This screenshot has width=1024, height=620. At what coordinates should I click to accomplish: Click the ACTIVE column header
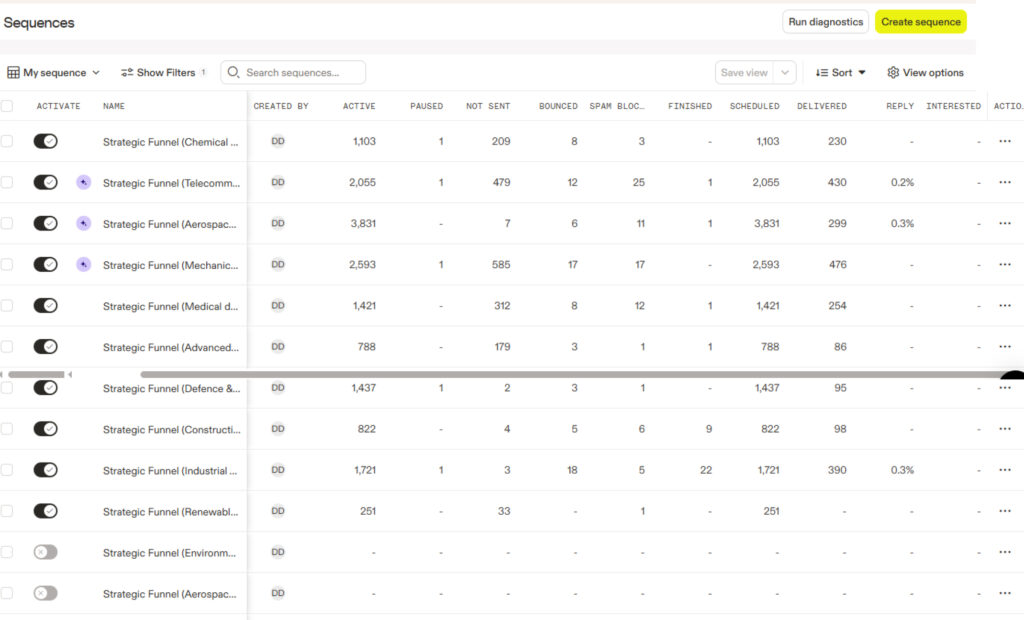click(x=359, y=106)
